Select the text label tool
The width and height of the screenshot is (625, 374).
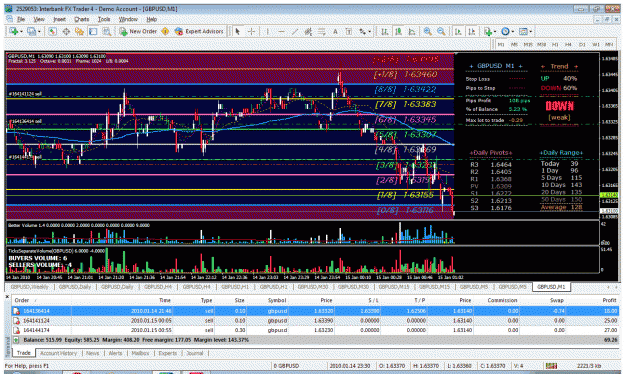[349, 31]
